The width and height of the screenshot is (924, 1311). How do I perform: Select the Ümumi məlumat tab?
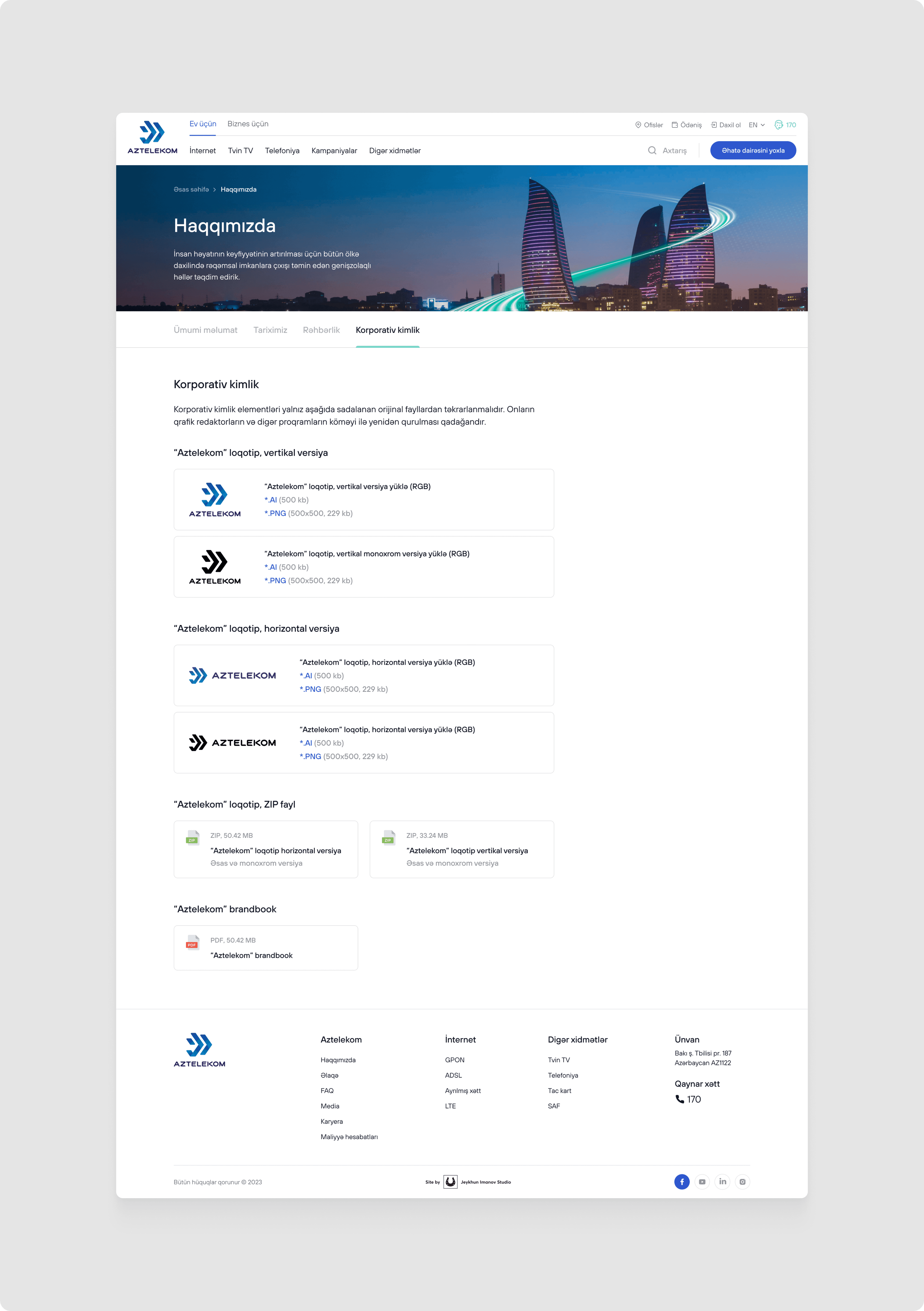[205, 330]
